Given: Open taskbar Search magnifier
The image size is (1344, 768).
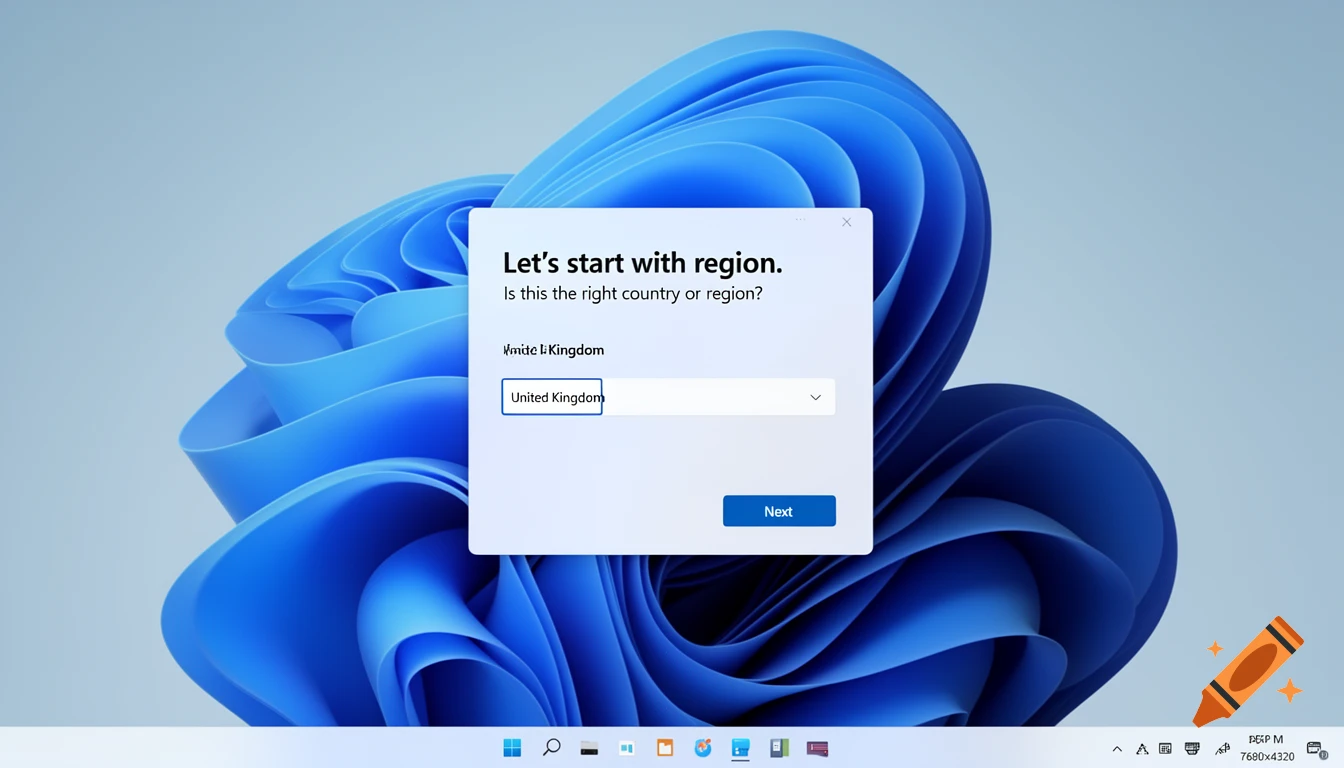Looking at the screenshot, I should [551, 747].
